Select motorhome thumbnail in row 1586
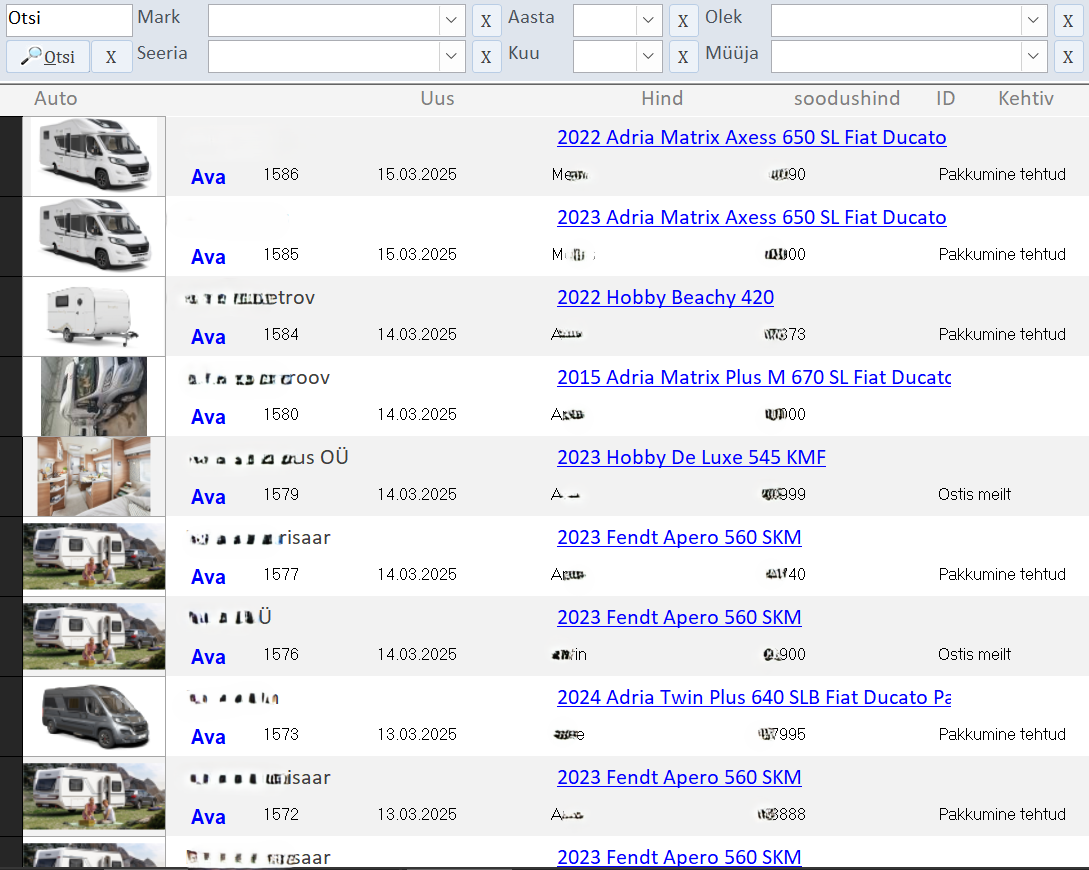1089x870 pixels. (94, 156)
